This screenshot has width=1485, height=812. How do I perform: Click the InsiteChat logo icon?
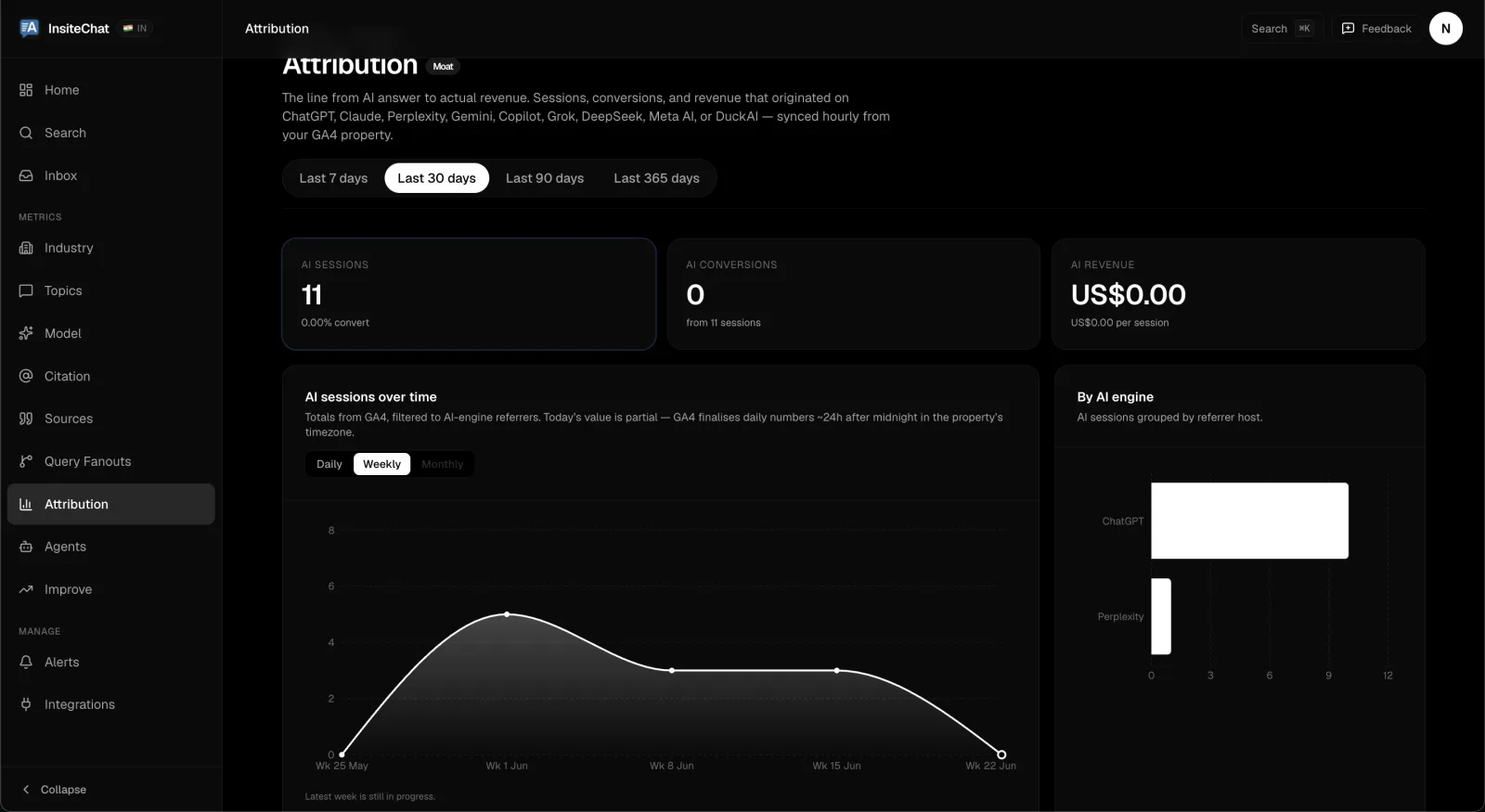[x=29, y=28]
